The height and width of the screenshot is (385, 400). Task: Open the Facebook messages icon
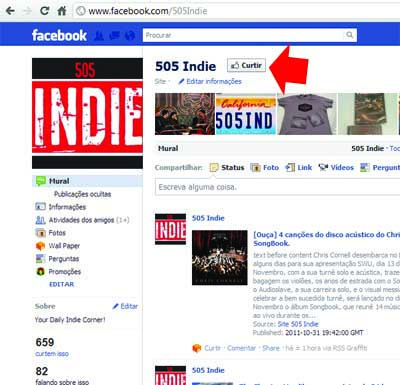(114, 35)
